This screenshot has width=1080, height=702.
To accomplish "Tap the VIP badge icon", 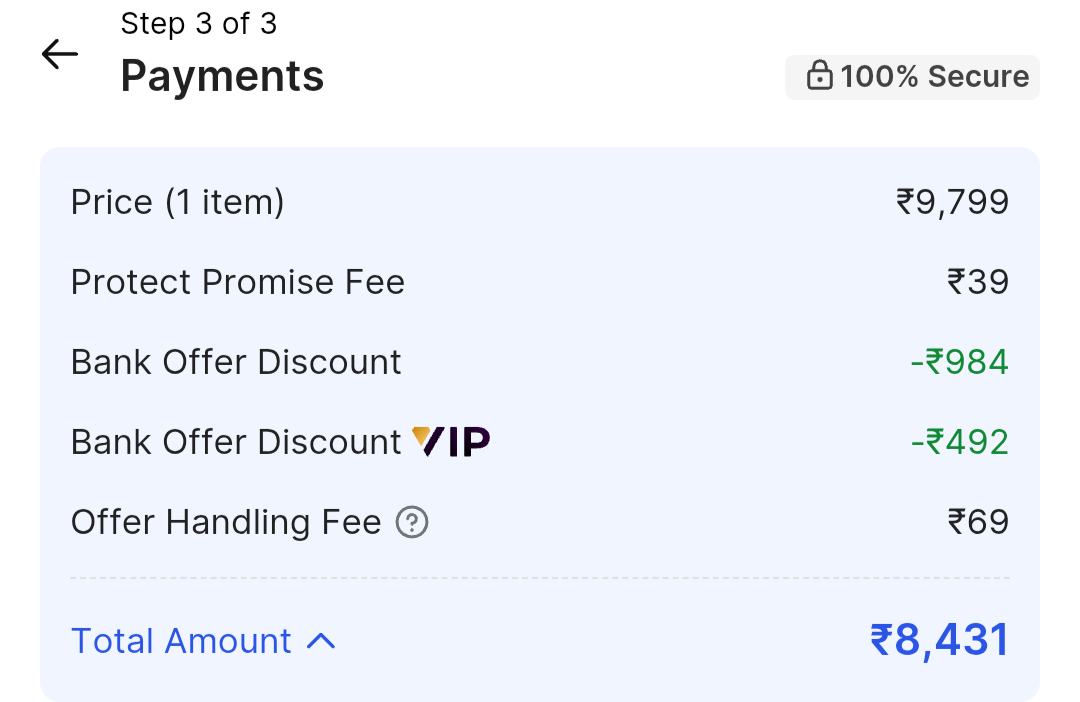I will click(x=451, y=442).
